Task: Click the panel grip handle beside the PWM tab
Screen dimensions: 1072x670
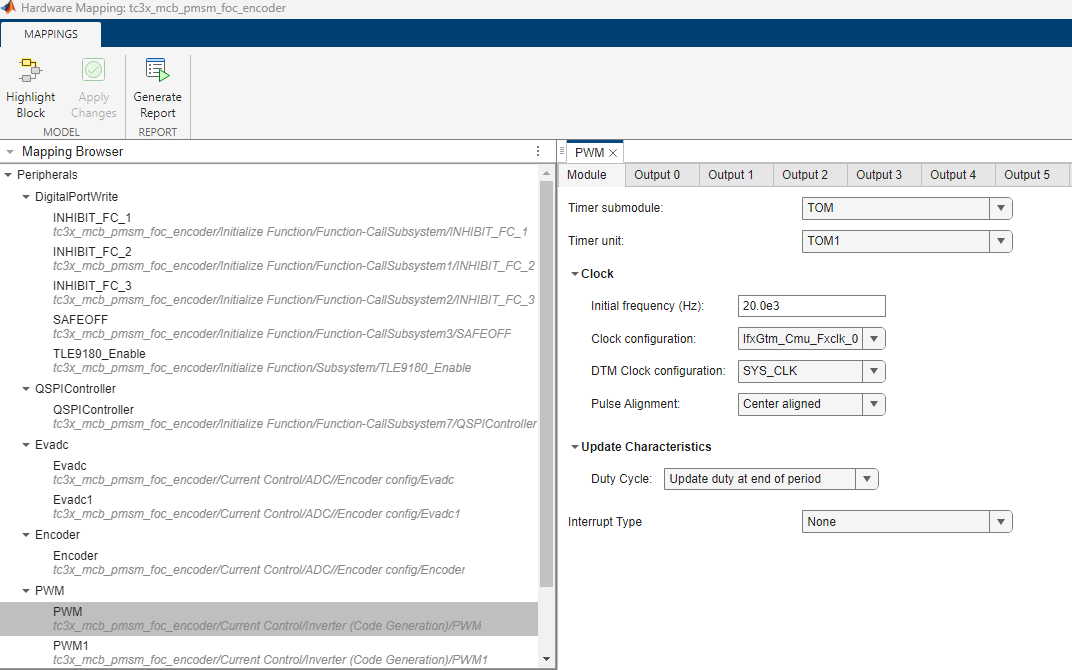Action: click(x=561, y=151)
